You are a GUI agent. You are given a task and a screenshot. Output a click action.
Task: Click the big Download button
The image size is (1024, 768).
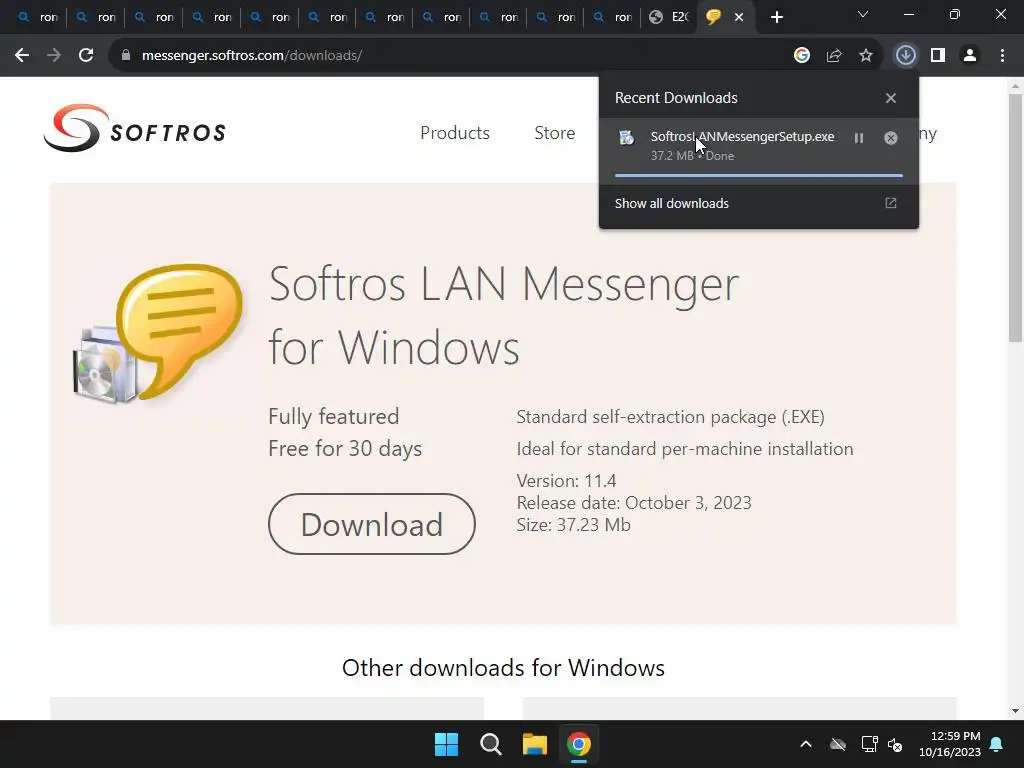click(x=372, y=524)
